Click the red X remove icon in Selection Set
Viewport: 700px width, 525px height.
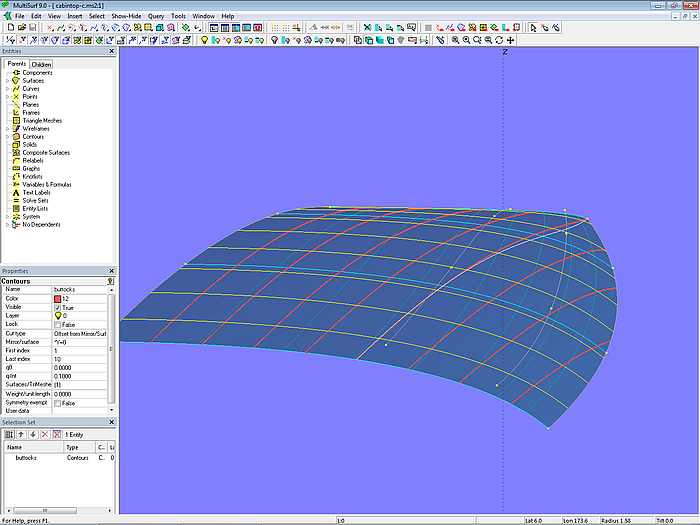[44, 435]
